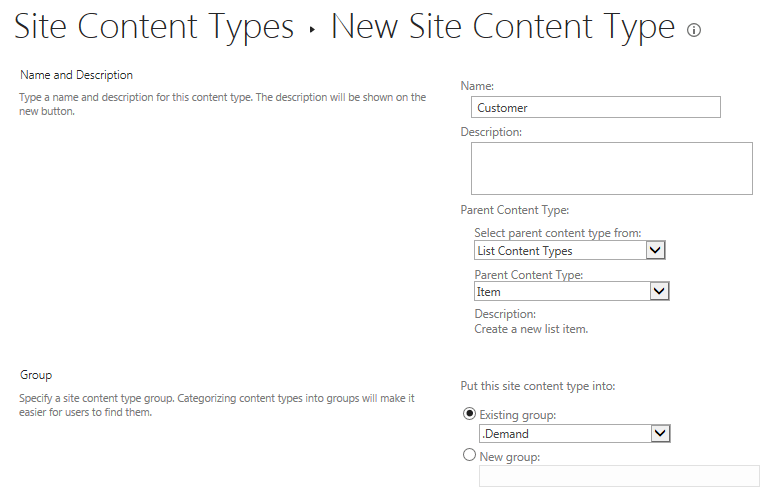Image resolution: width=776 pixels, height=496 pixels.
Task: Click the New Site Content Type heading
Action: click(x=502, y=27)
